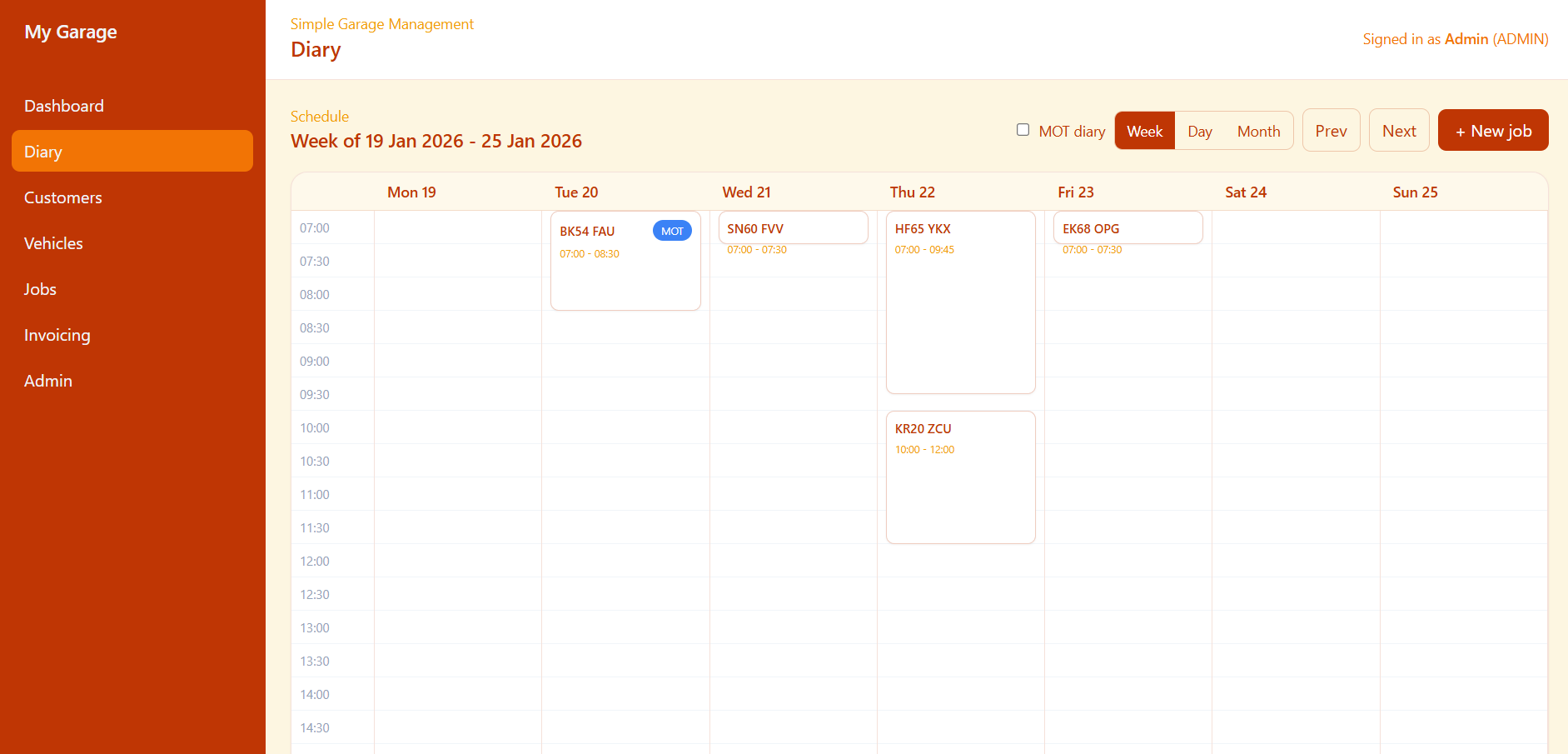Open the Admin section
Viewport: 1568px width, 754px height.
tap(48, 381)
